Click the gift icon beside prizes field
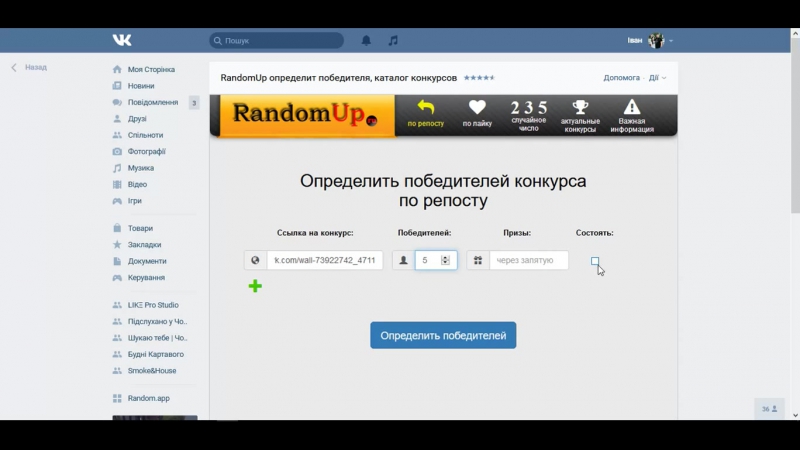Screen dimensions: 800x450 pos(478,260)
